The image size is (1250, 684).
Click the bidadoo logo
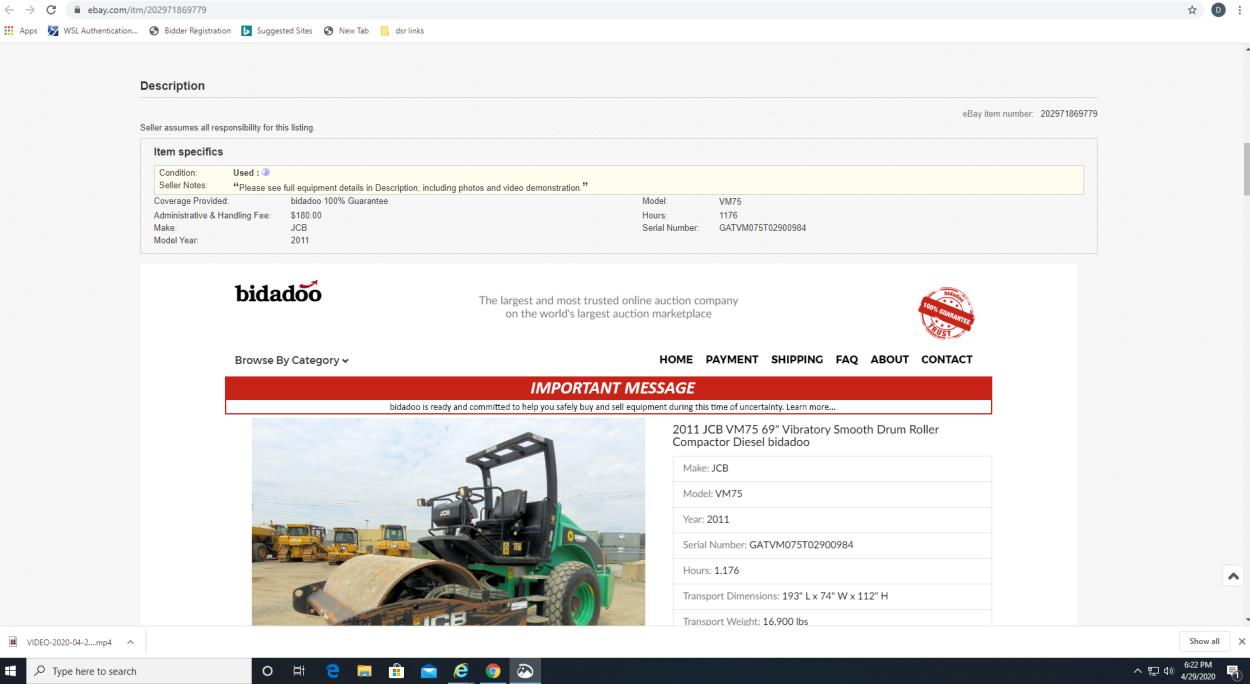pyautogui.click(x=278, y=293)
